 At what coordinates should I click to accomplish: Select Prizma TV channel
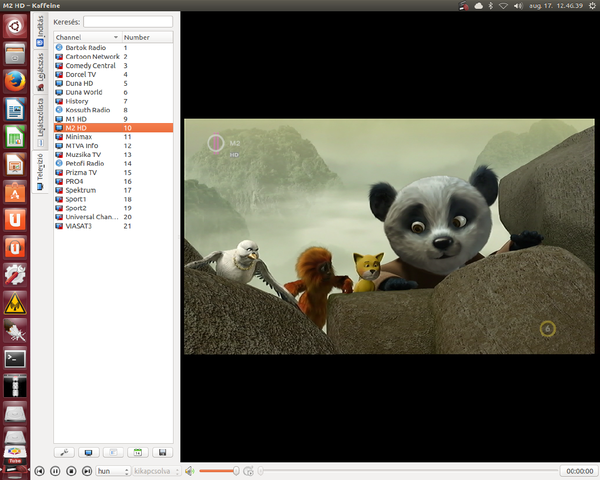(x=113, y=173)
